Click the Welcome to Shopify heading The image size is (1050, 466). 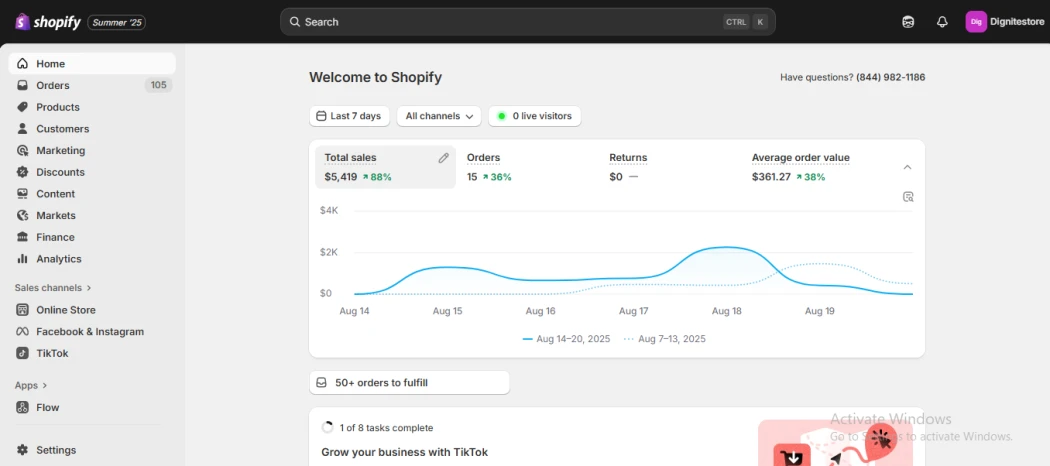tap(375, 78)
